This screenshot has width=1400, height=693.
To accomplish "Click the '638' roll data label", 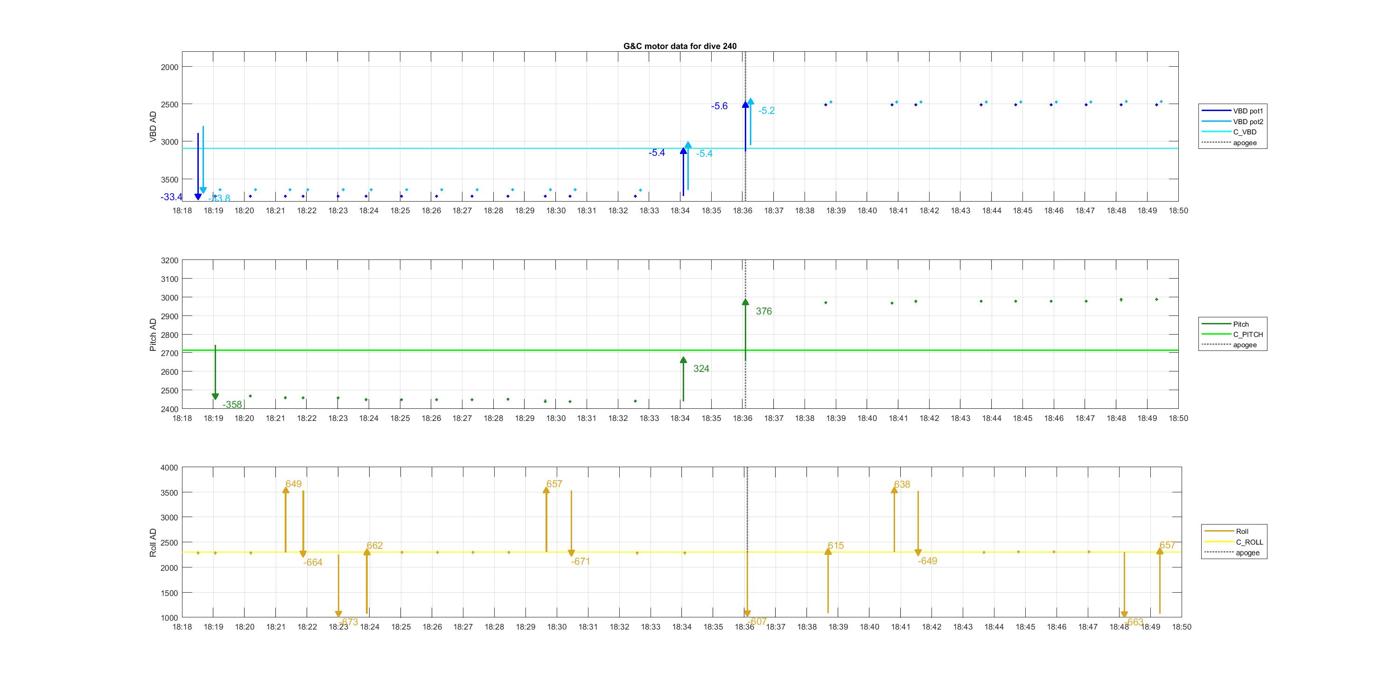I will (902, 484).
